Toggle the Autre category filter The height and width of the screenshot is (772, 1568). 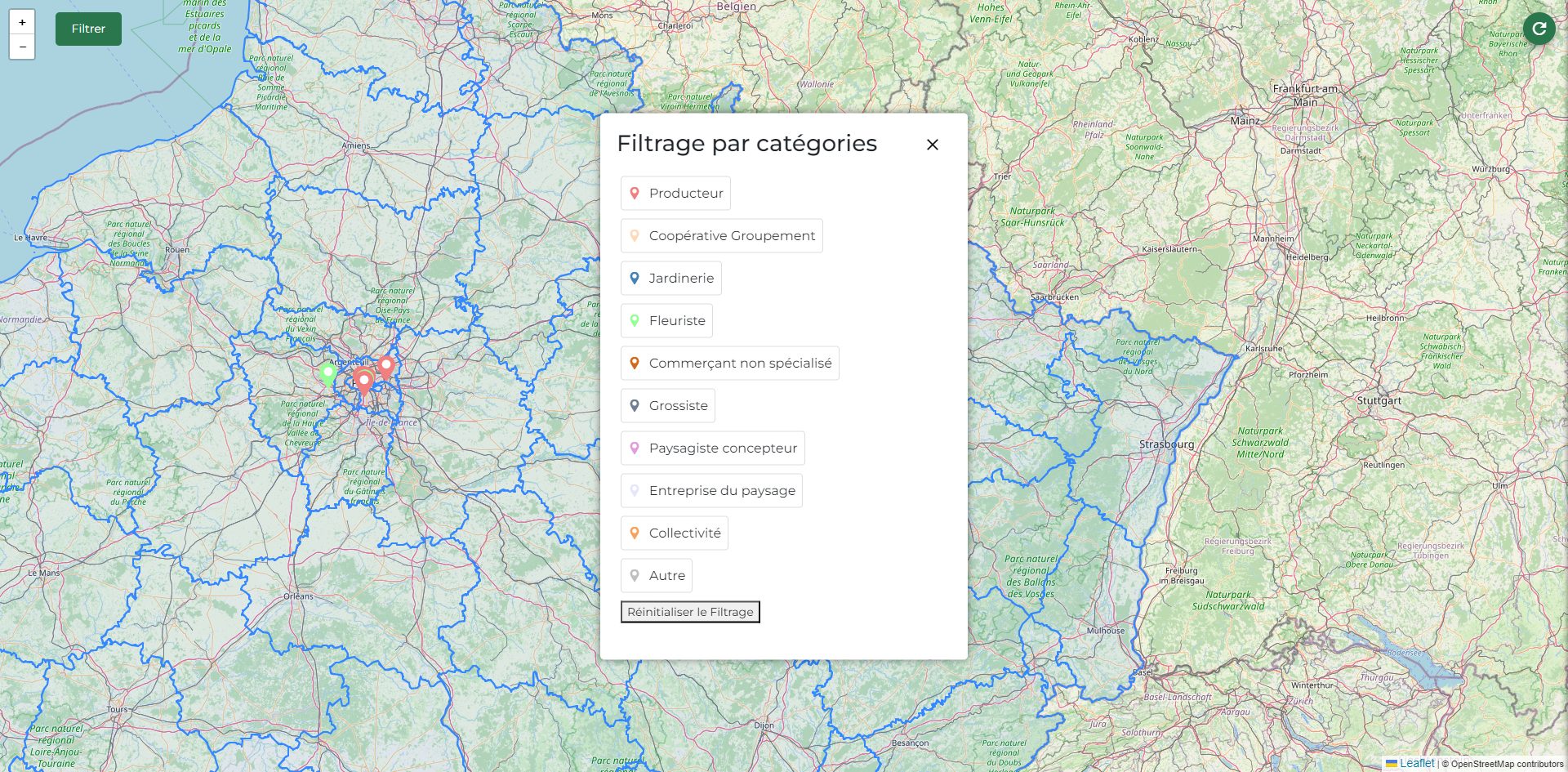656,576
